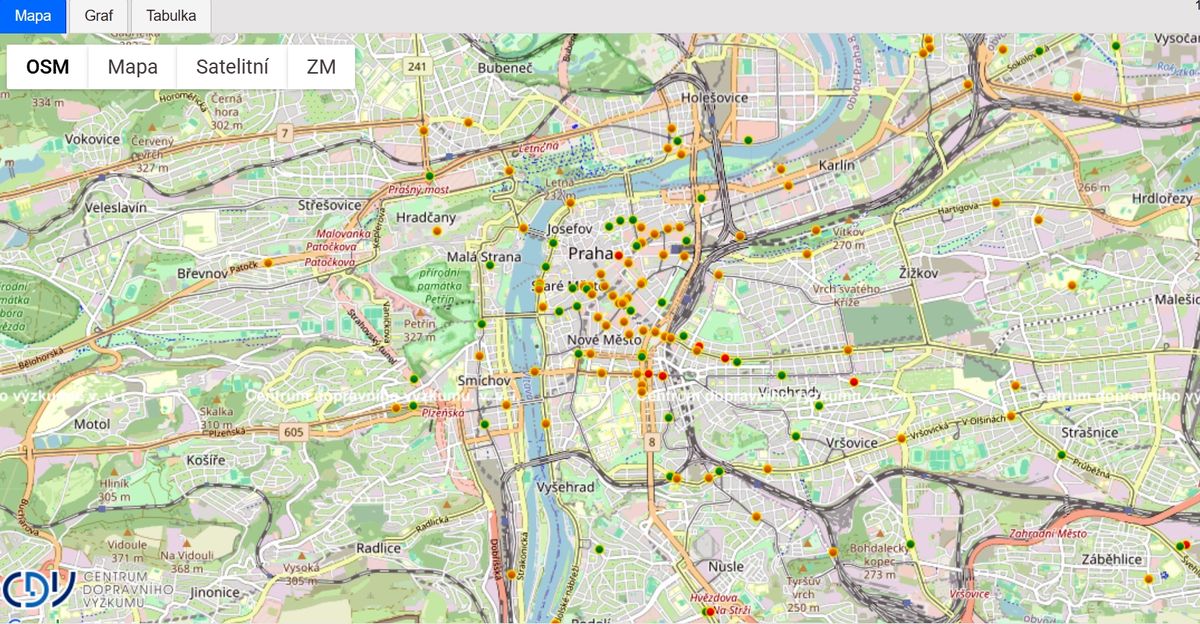
Task: Click the Bubeneč district label
Action: point(505,67)
